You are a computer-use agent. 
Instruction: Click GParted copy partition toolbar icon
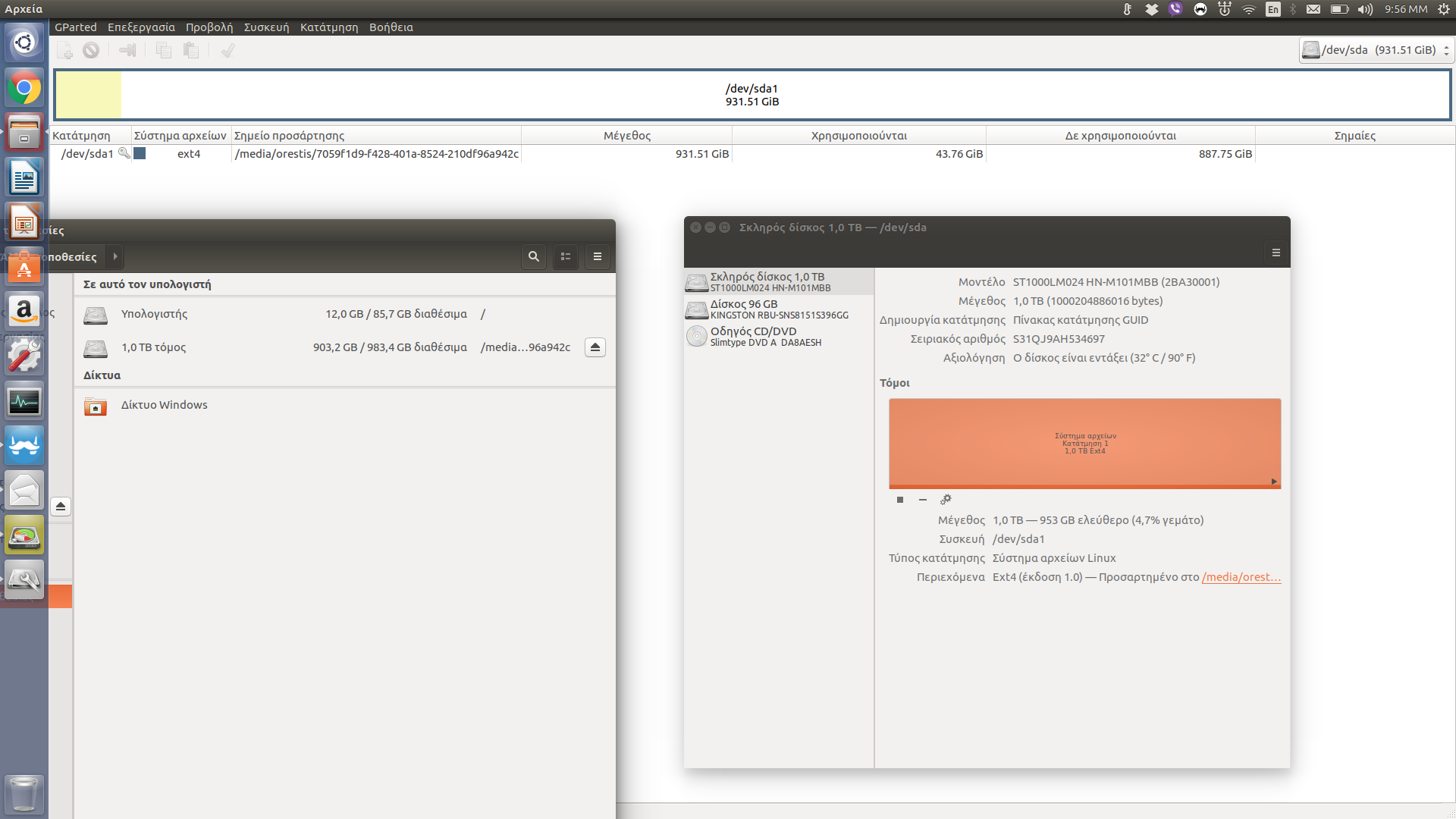click(x=163, y=50)
